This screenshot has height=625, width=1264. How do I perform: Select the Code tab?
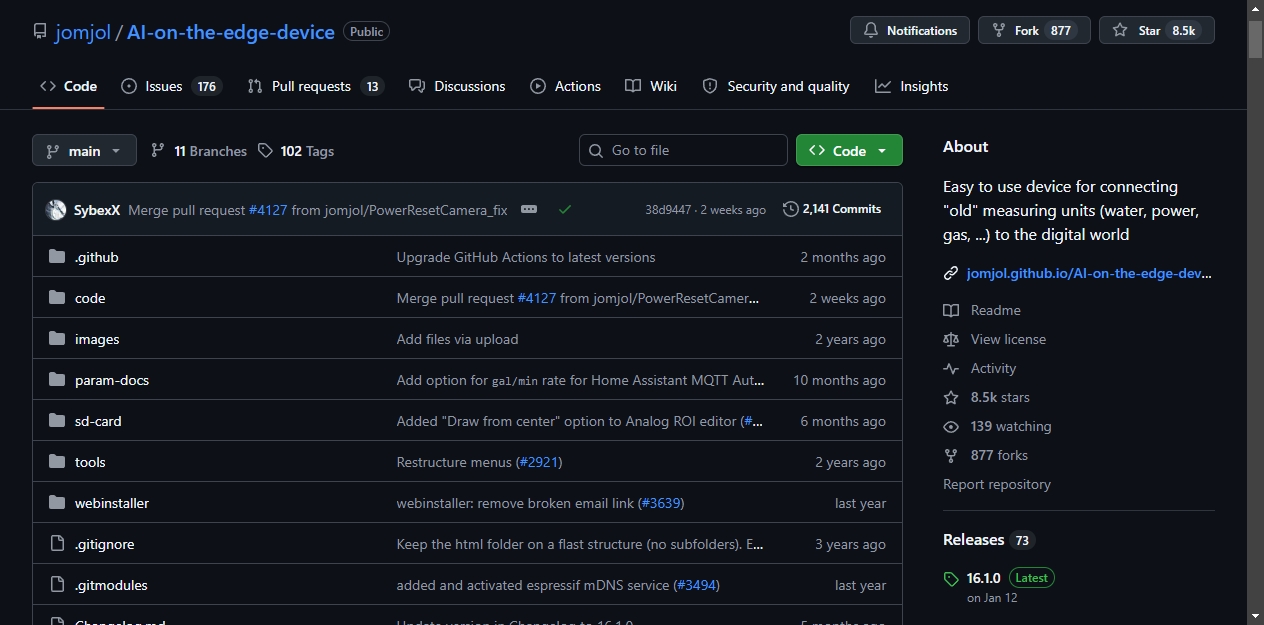click(68, 86)
